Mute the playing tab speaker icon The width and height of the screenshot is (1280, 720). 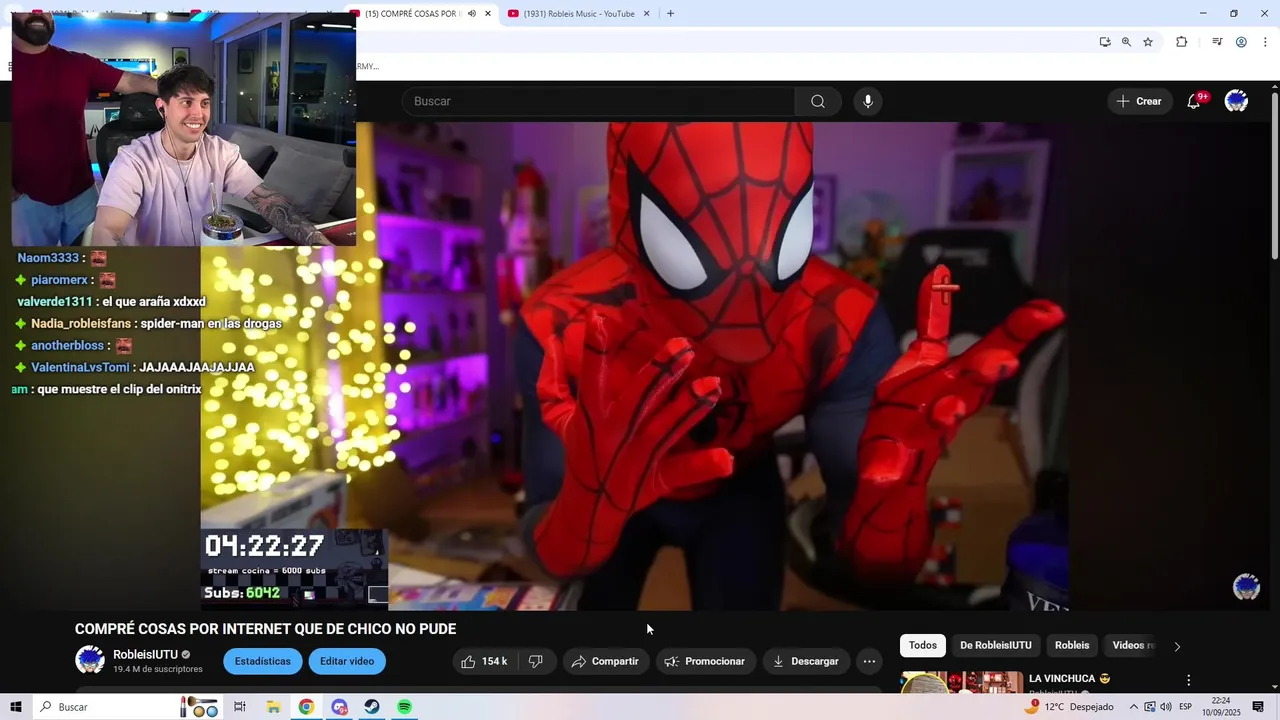pos(472,13)
